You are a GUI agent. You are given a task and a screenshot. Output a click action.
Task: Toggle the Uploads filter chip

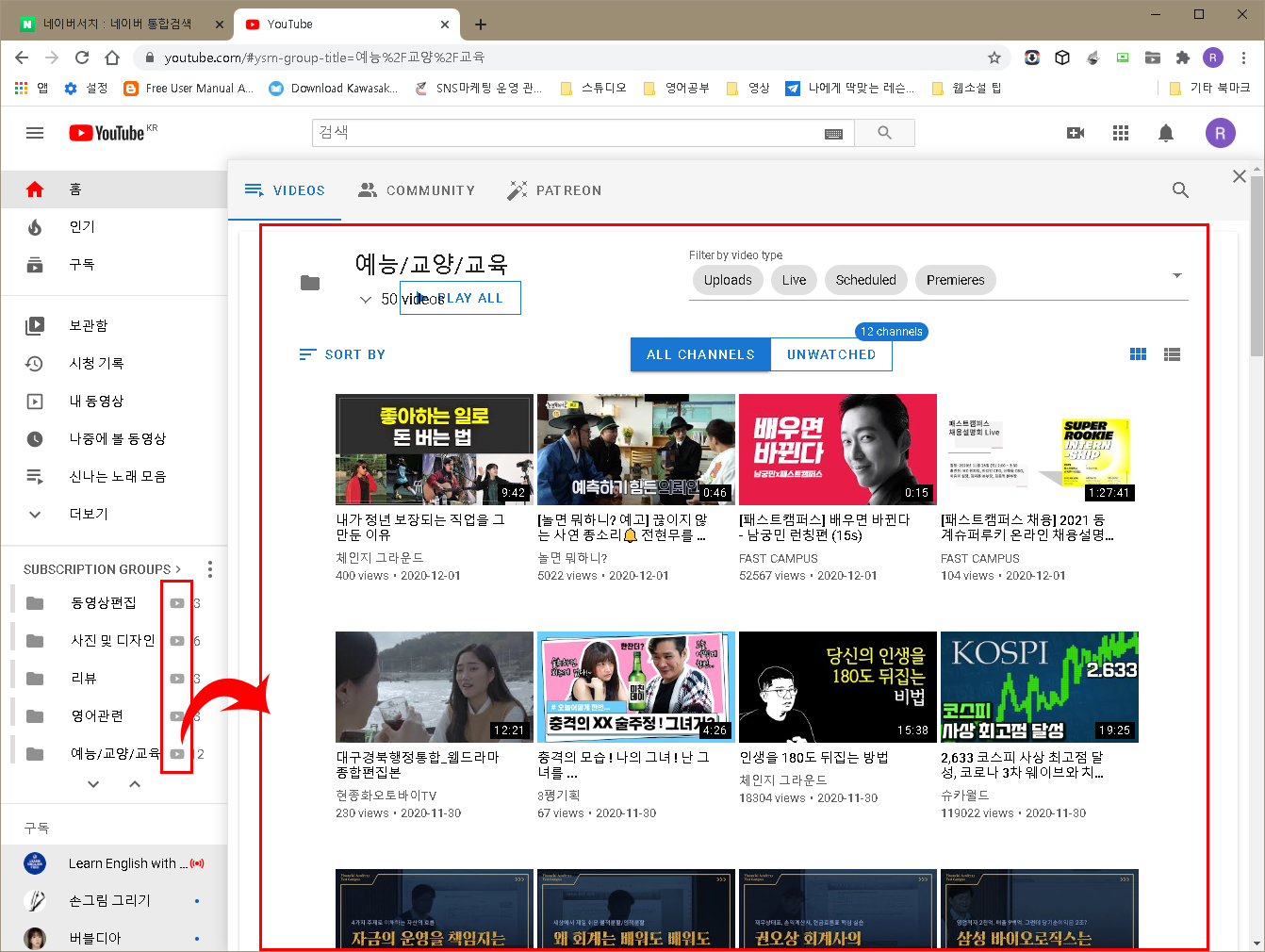pos(728,280)
